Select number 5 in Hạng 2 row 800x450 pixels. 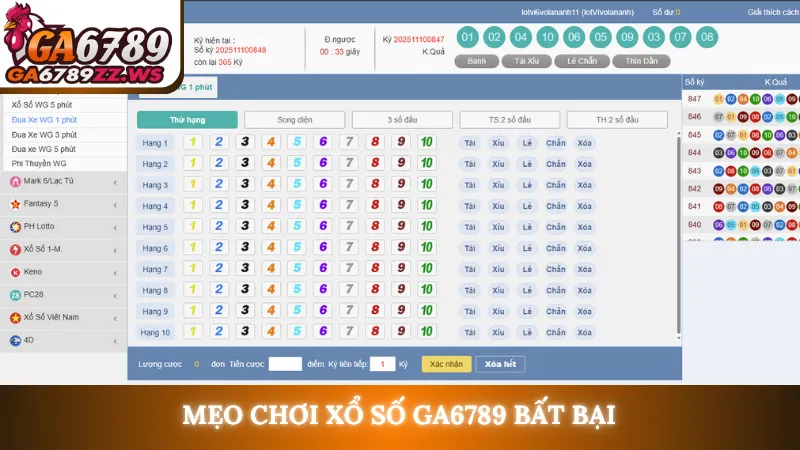(297, 163)
